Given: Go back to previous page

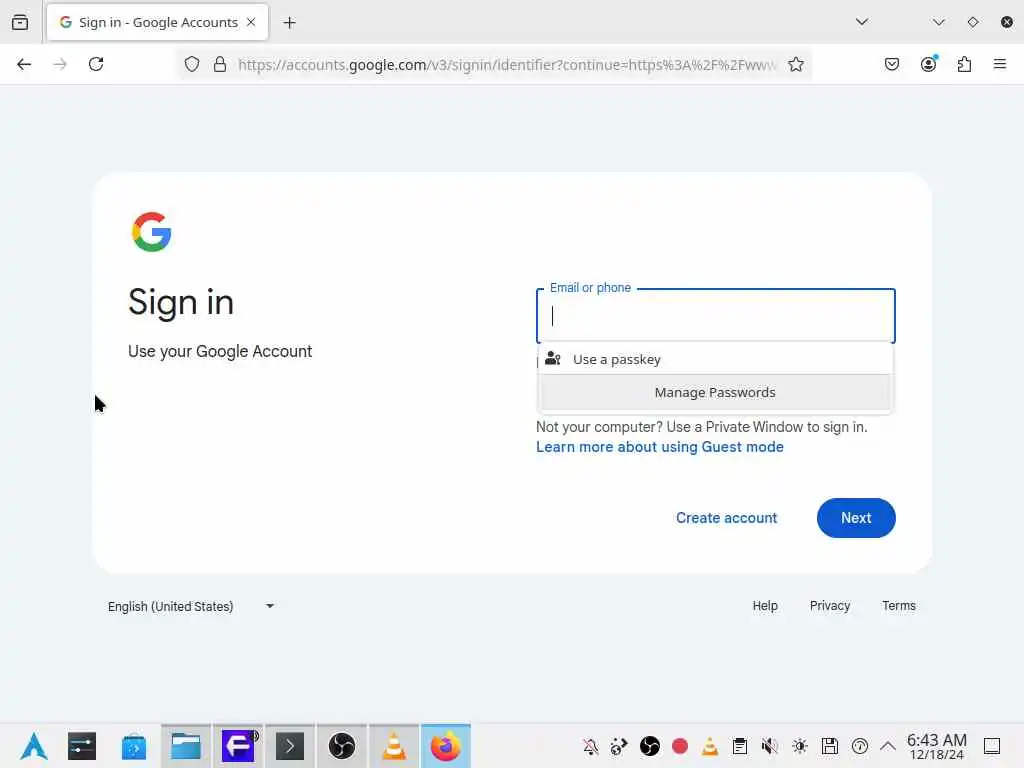Looking at the screenshot, I should point(24,64).
